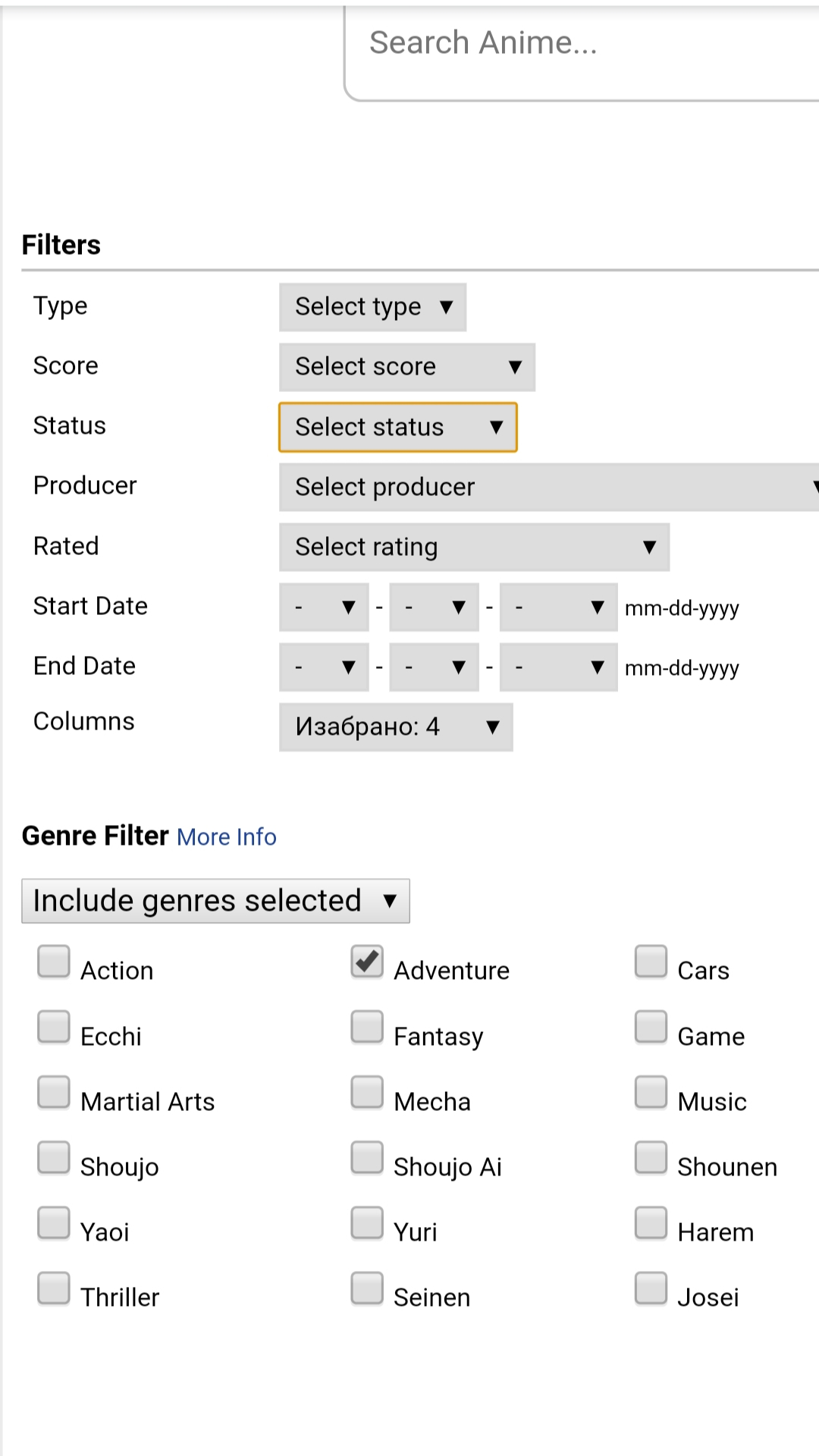Open Include genres selected dropdown

pos(215,901)
